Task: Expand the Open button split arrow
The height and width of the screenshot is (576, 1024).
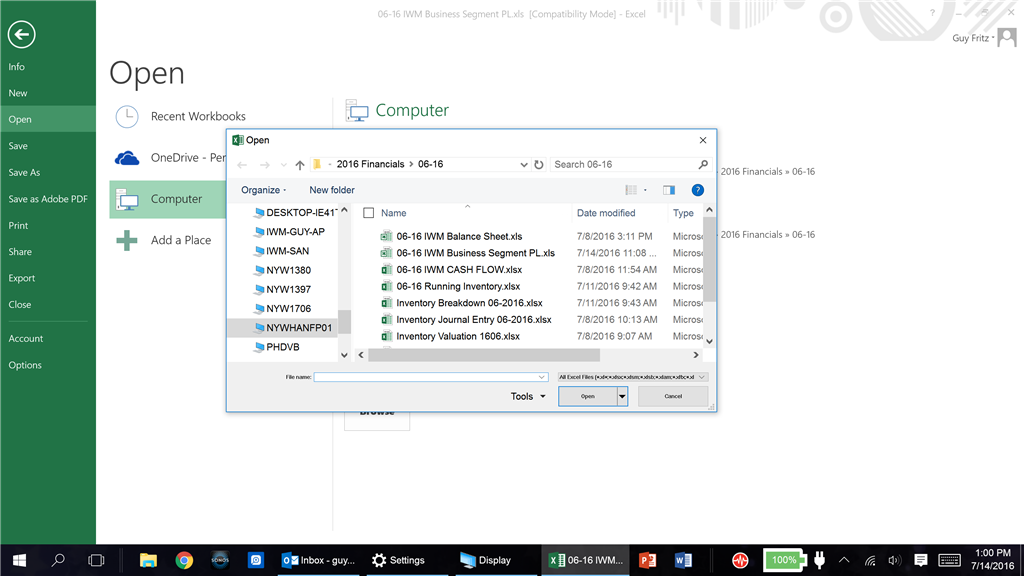Action: [620, 396]
